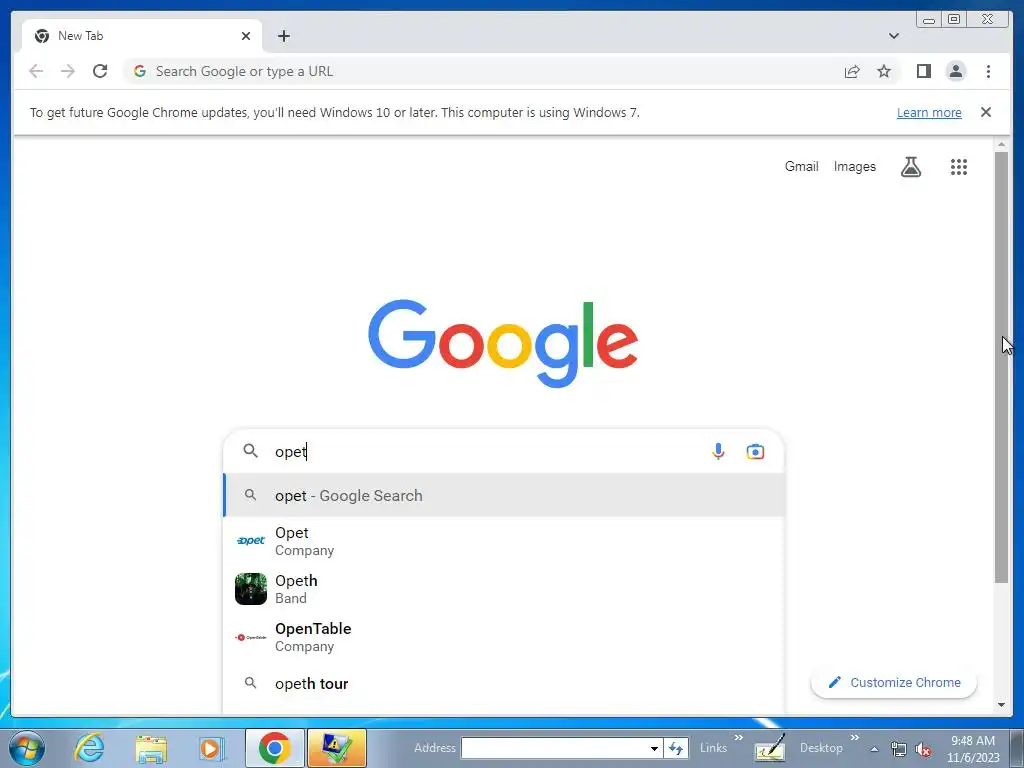Dismiss the Windows update info bar
Image resolution: width=1024 pixels, height=768 pixels.
986,112
